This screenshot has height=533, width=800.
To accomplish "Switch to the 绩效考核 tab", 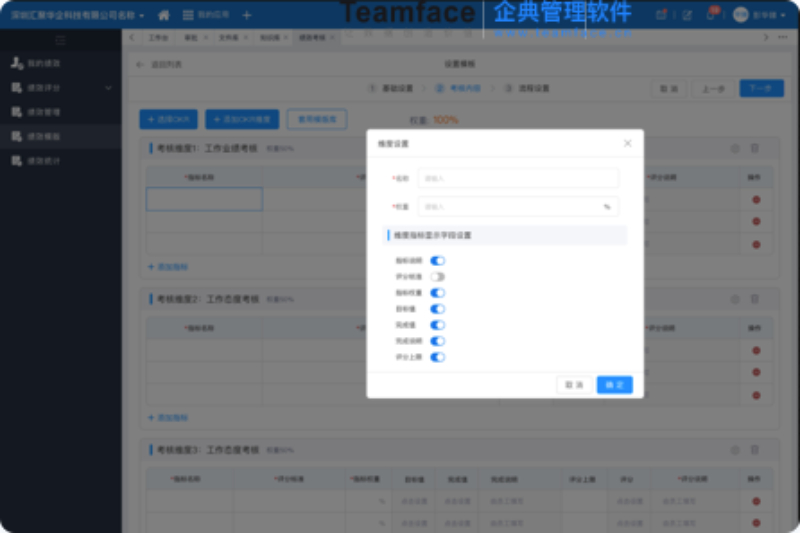I will tap(312, 38).
